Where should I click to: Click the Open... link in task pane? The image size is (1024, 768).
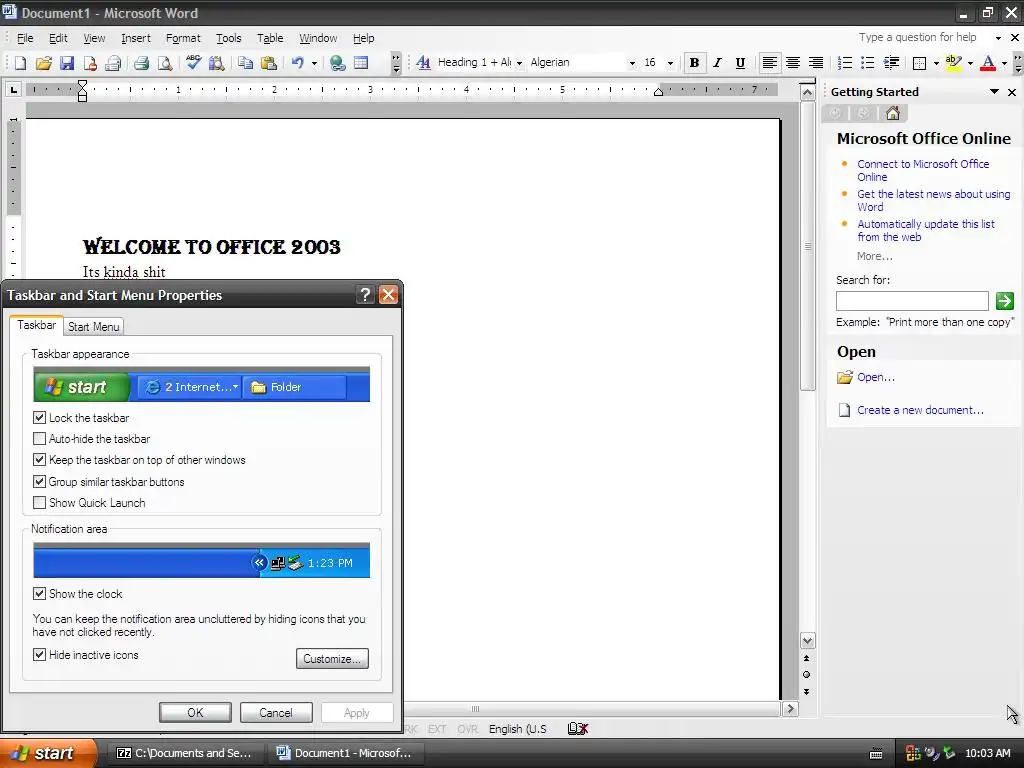point(876,377)
